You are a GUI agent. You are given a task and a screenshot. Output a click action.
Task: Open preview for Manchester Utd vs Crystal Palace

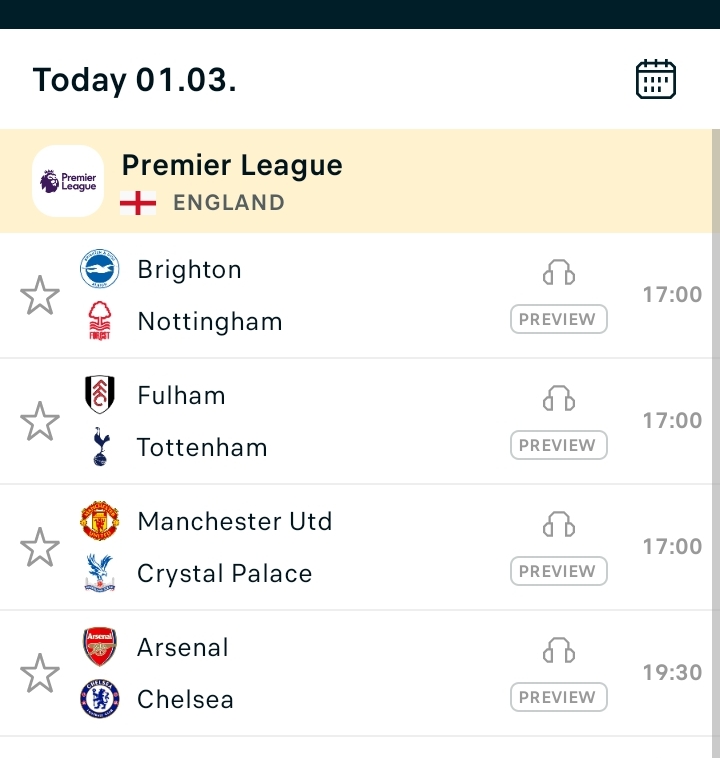tap(558, 572)
